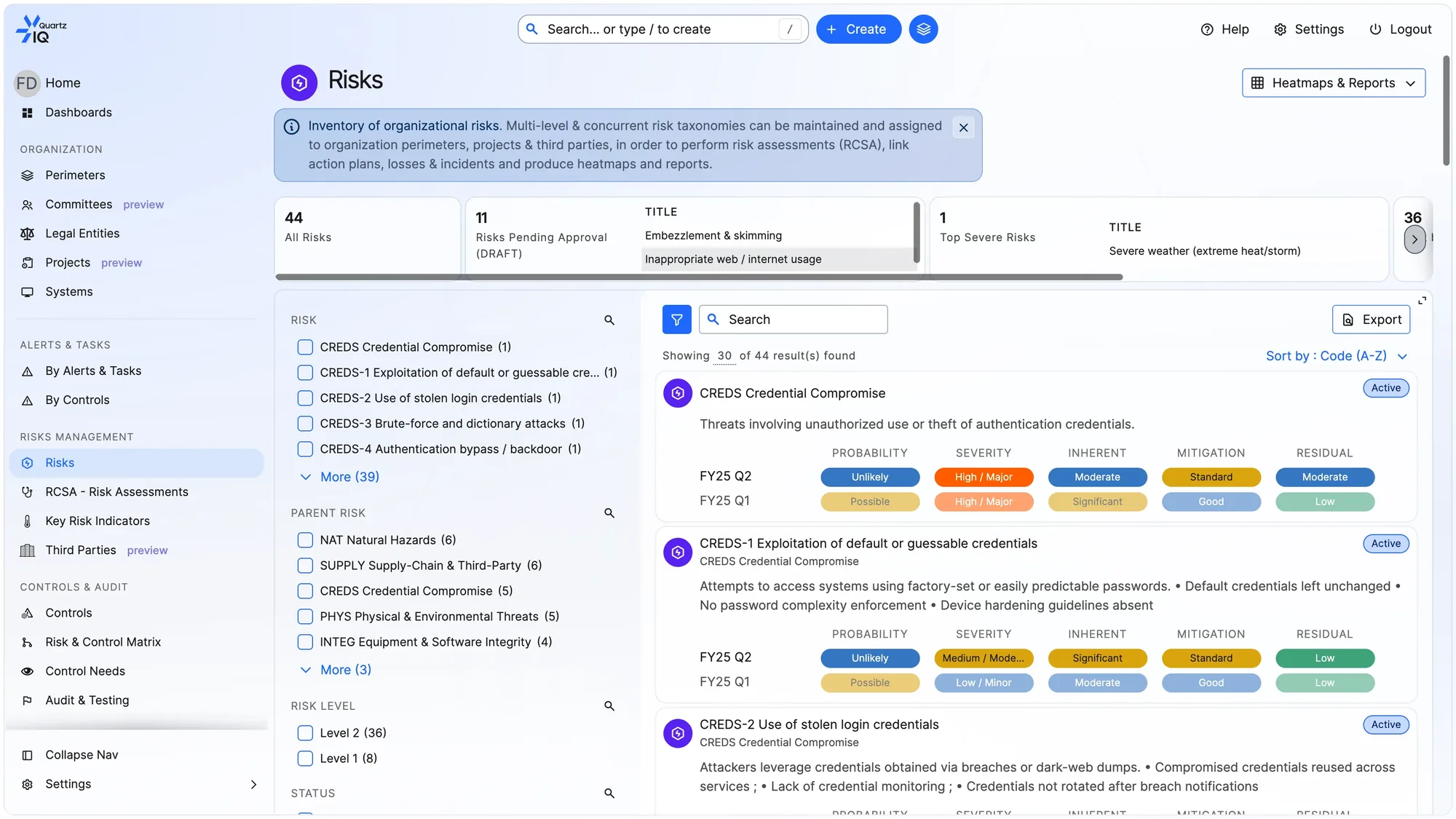Click the risks list Search field
Image resolution: width=1456 pixels, height=819 pixels.
[x=793, y=320]
